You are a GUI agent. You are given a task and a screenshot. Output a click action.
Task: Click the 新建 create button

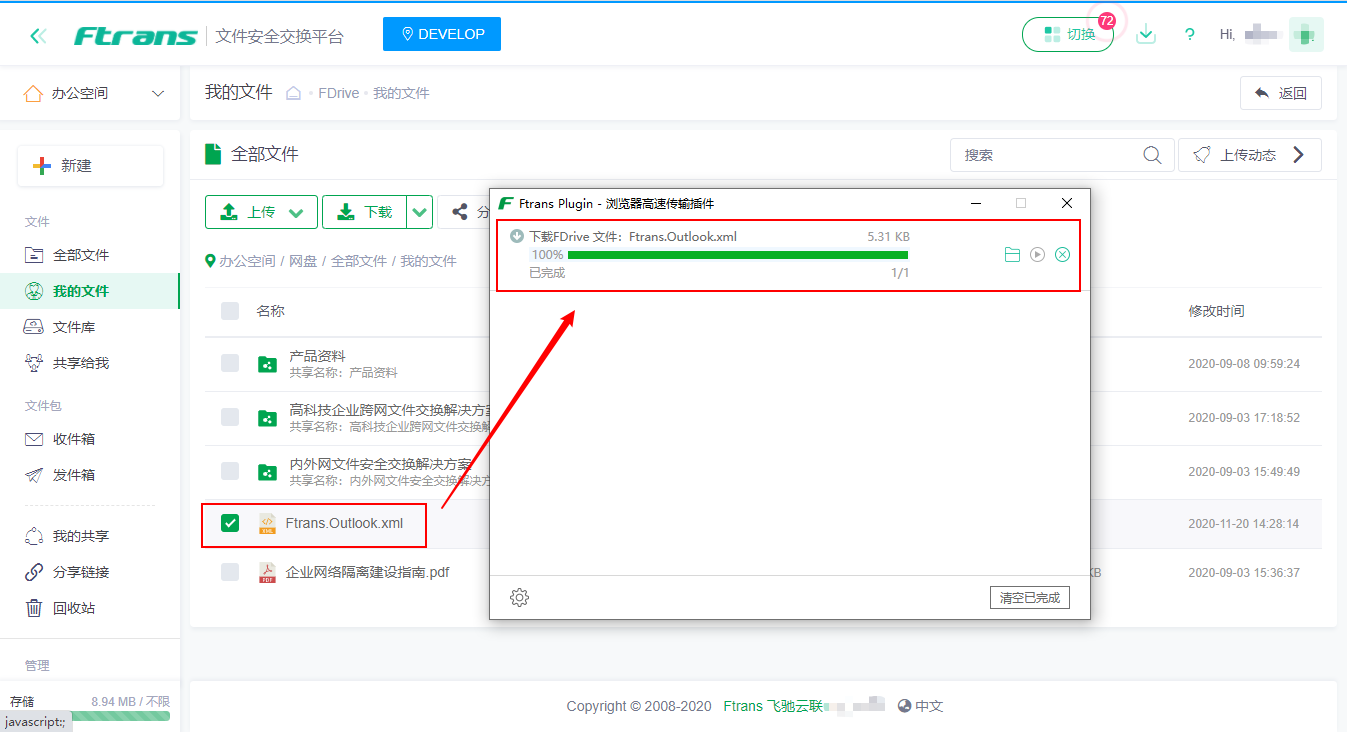tap(90, 166)
